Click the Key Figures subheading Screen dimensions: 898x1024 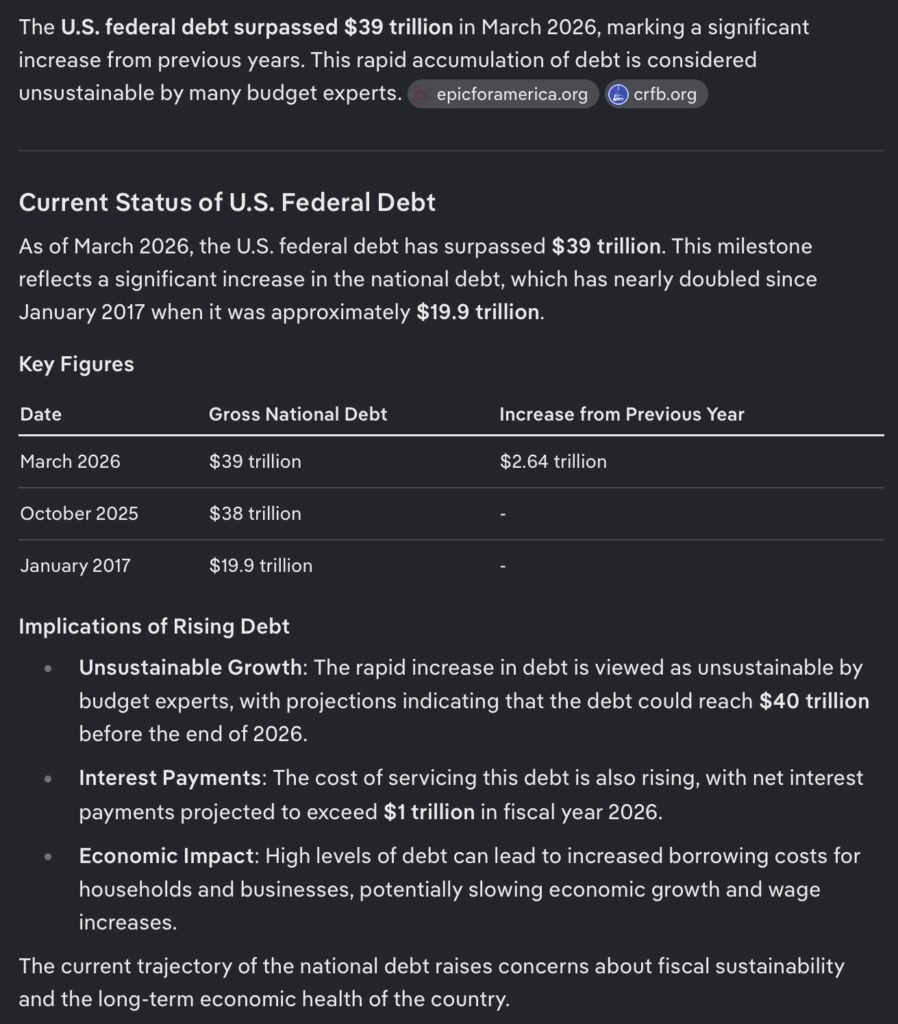[76, 365]
